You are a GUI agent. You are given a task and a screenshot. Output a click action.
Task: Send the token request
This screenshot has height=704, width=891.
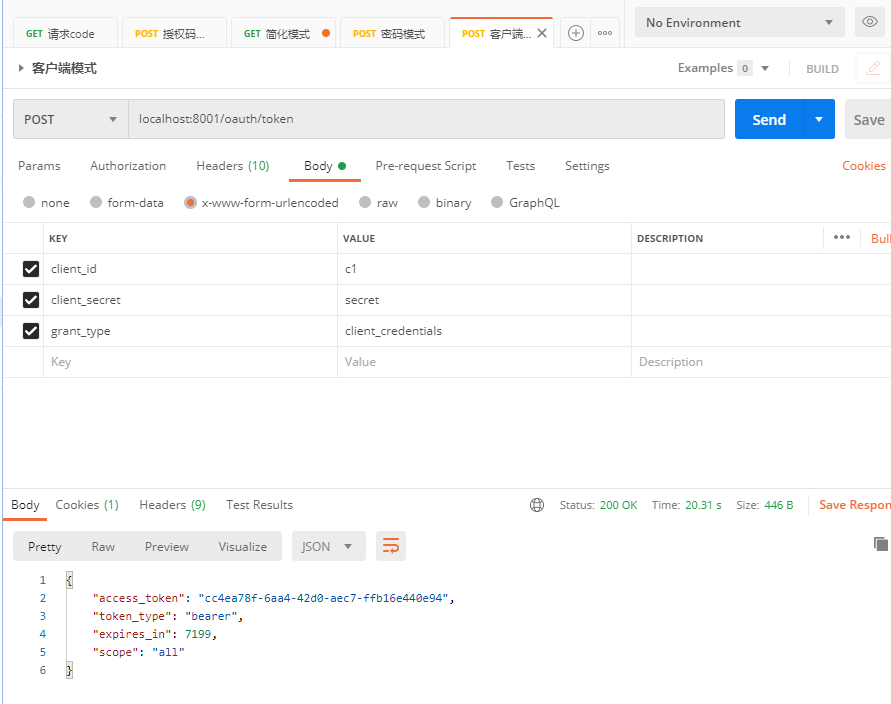point(768,118)
